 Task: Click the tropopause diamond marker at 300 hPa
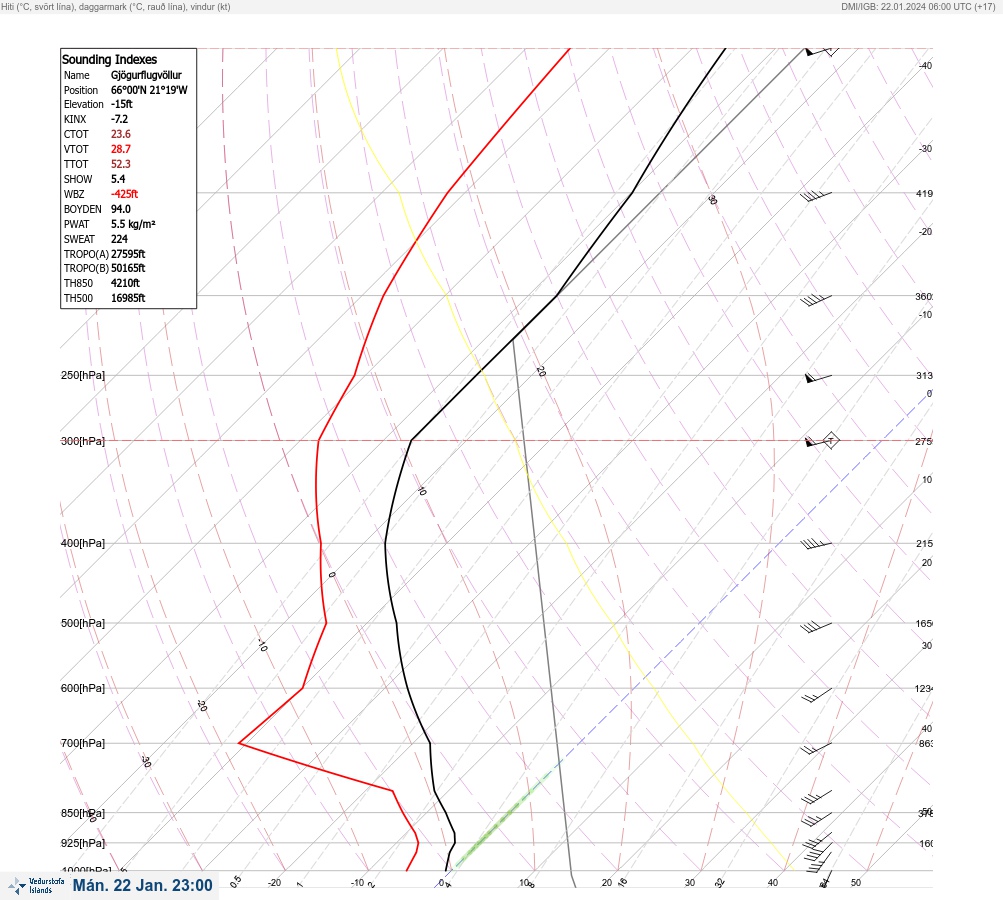click(830, 440)
